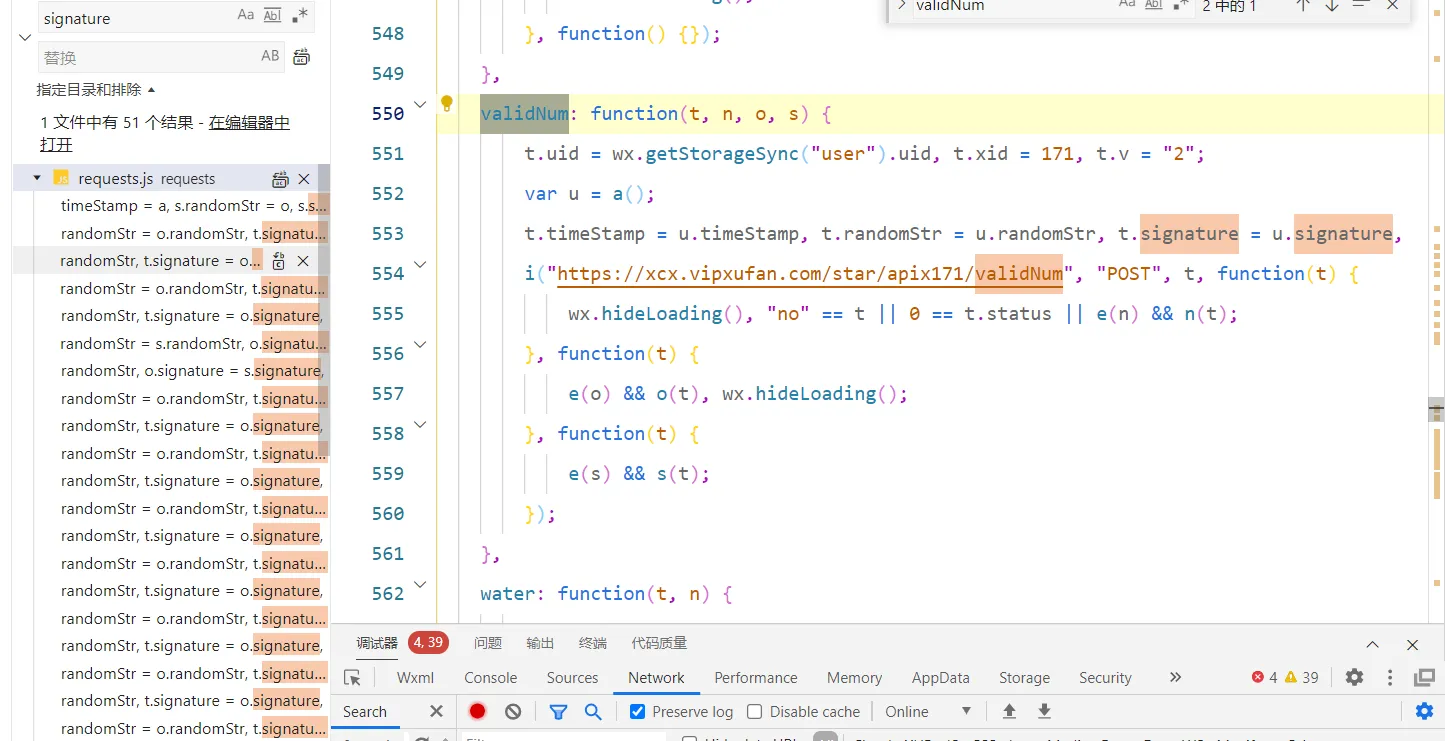Switch to the Sources tab

coord(572,677)
